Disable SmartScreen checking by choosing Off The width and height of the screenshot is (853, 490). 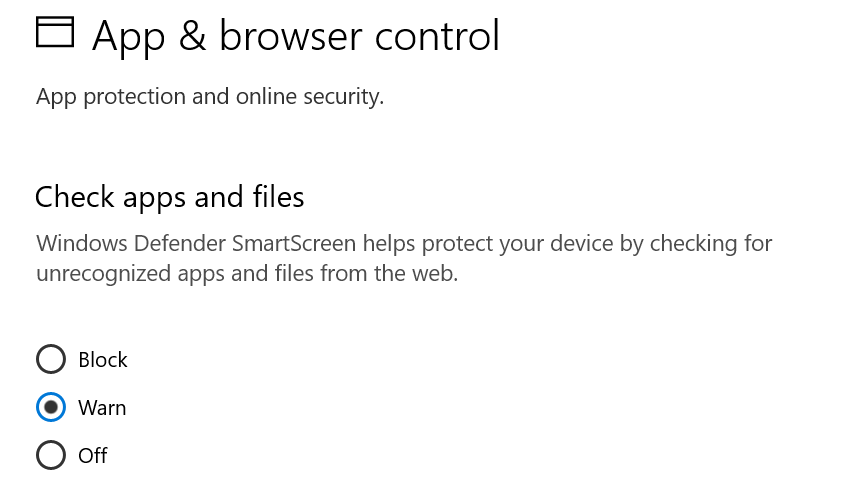[51, 455]
